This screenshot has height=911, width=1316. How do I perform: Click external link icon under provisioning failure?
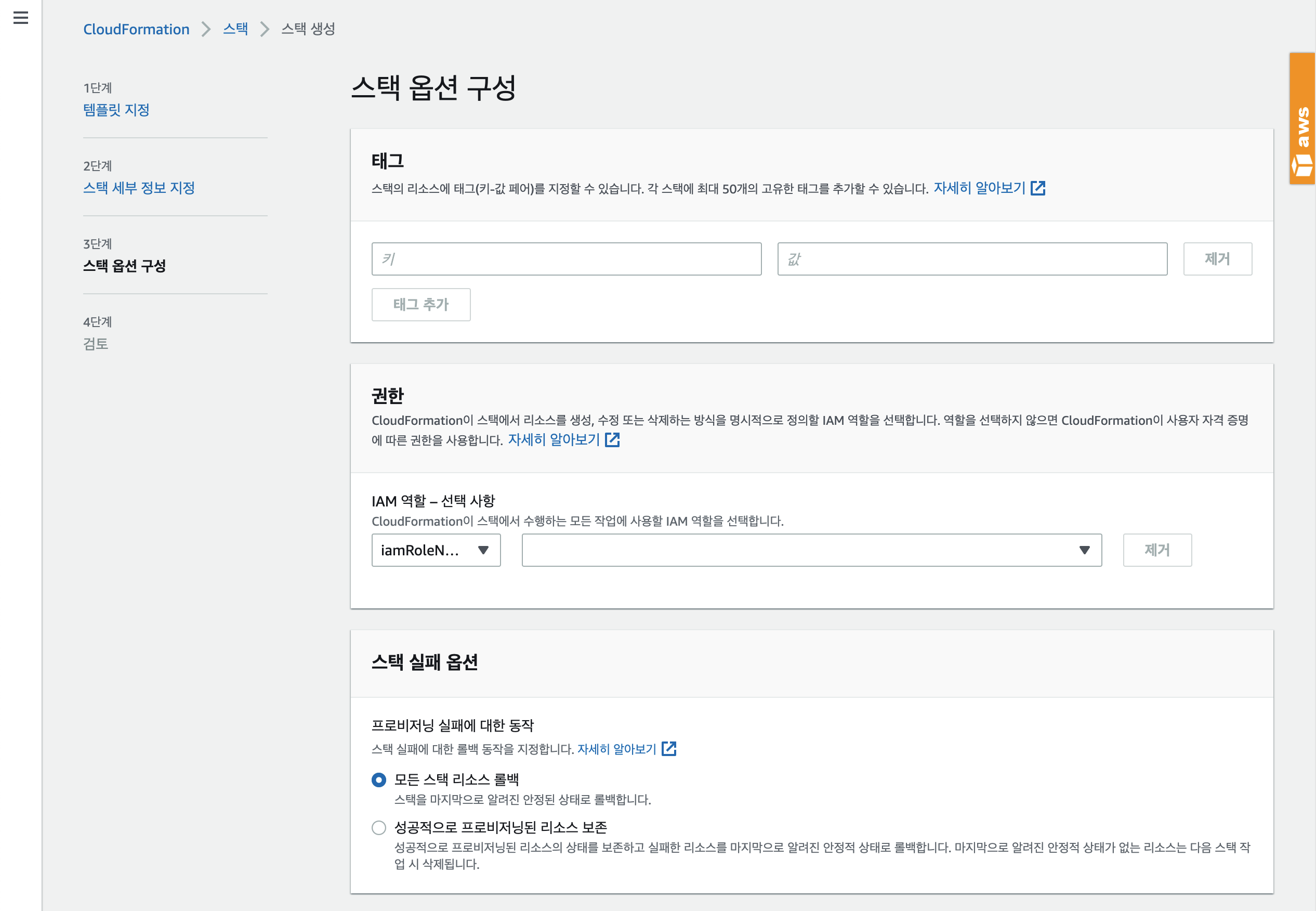[669, 749]
